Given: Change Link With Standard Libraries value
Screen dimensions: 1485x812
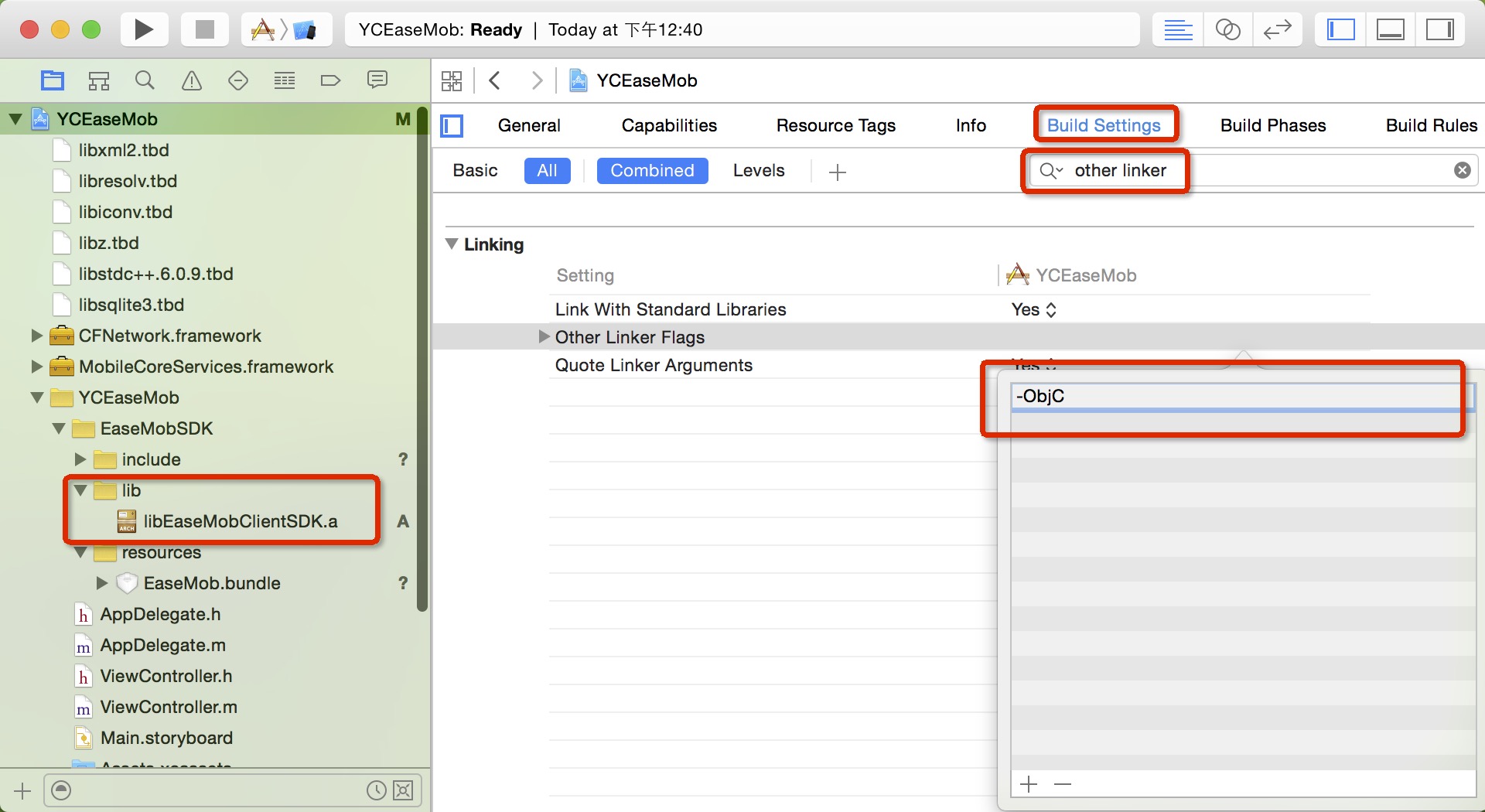Looking at the screenshot, I should [x=1033, y=309].
